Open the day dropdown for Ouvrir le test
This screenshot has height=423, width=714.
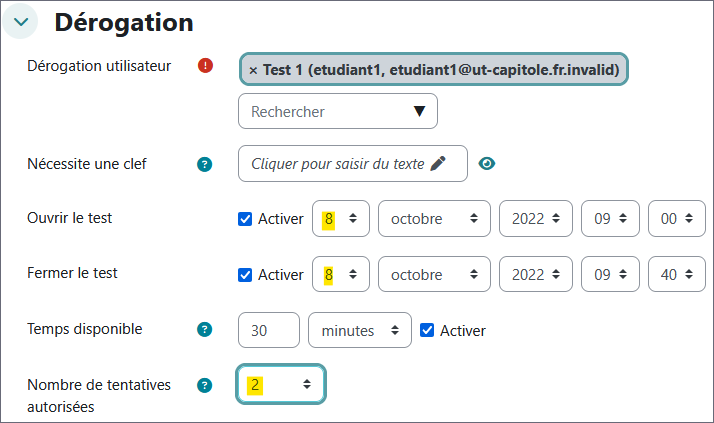tap(341, 219)
